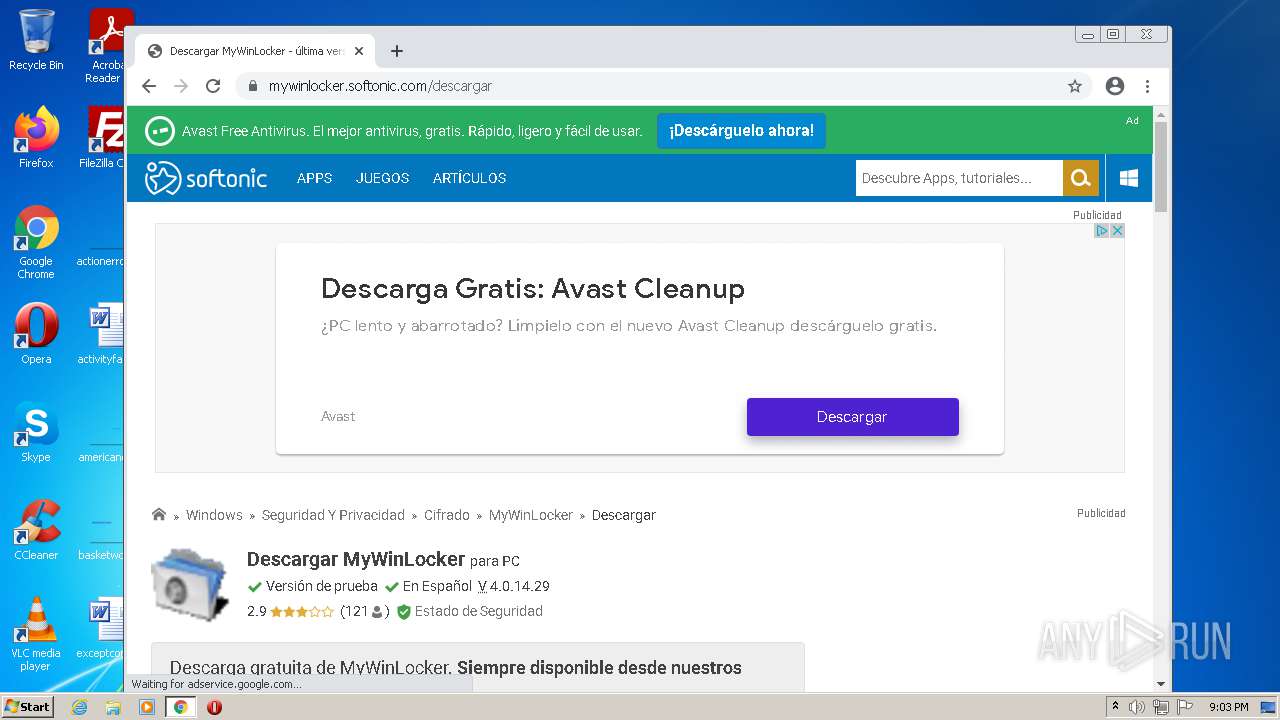Image resolution: width=1280 pixels, height=720 pixels.
Task: Open Opera desktop shortcut
Action: [36, 333]
